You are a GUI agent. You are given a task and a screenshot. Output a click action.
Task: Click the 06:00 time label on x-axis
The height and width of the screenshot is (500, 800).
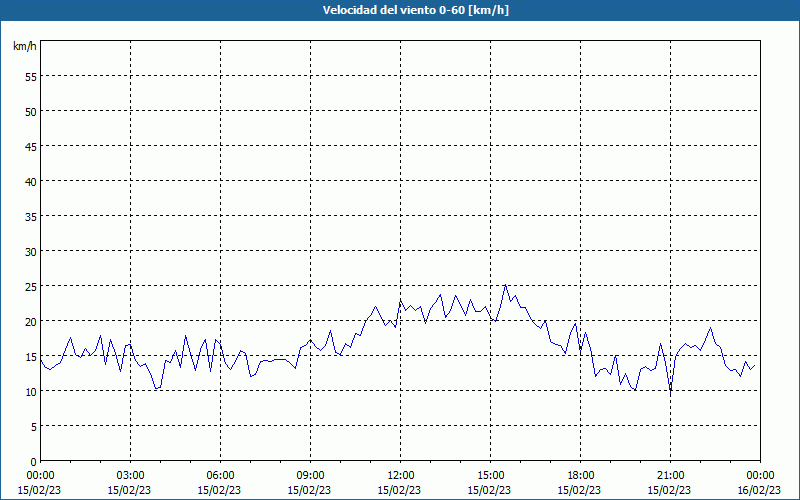[x=220, y=476]
